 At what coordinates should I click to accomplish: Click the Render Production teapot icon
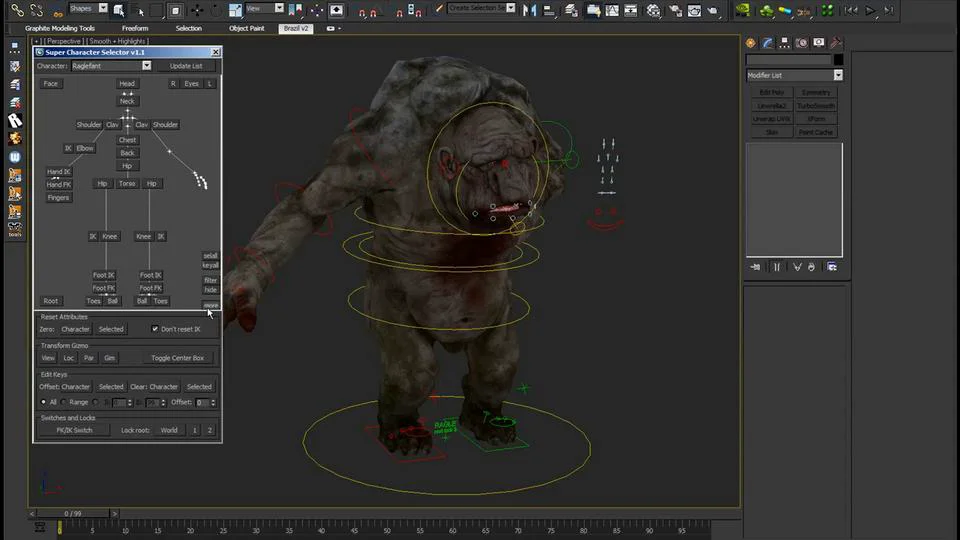tap(713, 10)
